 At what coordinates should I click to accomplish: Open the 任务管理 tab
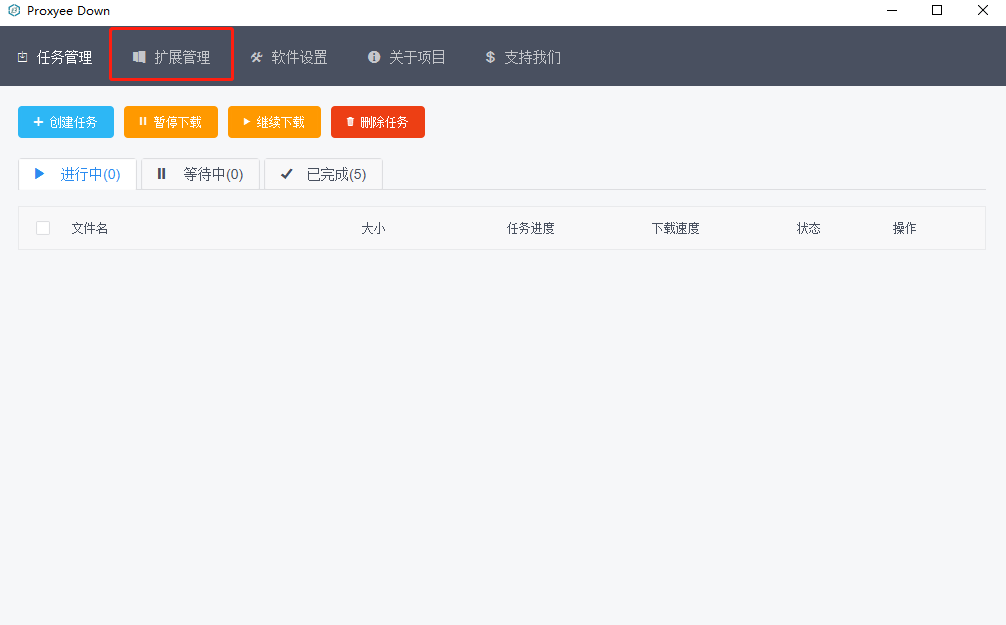pos(55,57)
